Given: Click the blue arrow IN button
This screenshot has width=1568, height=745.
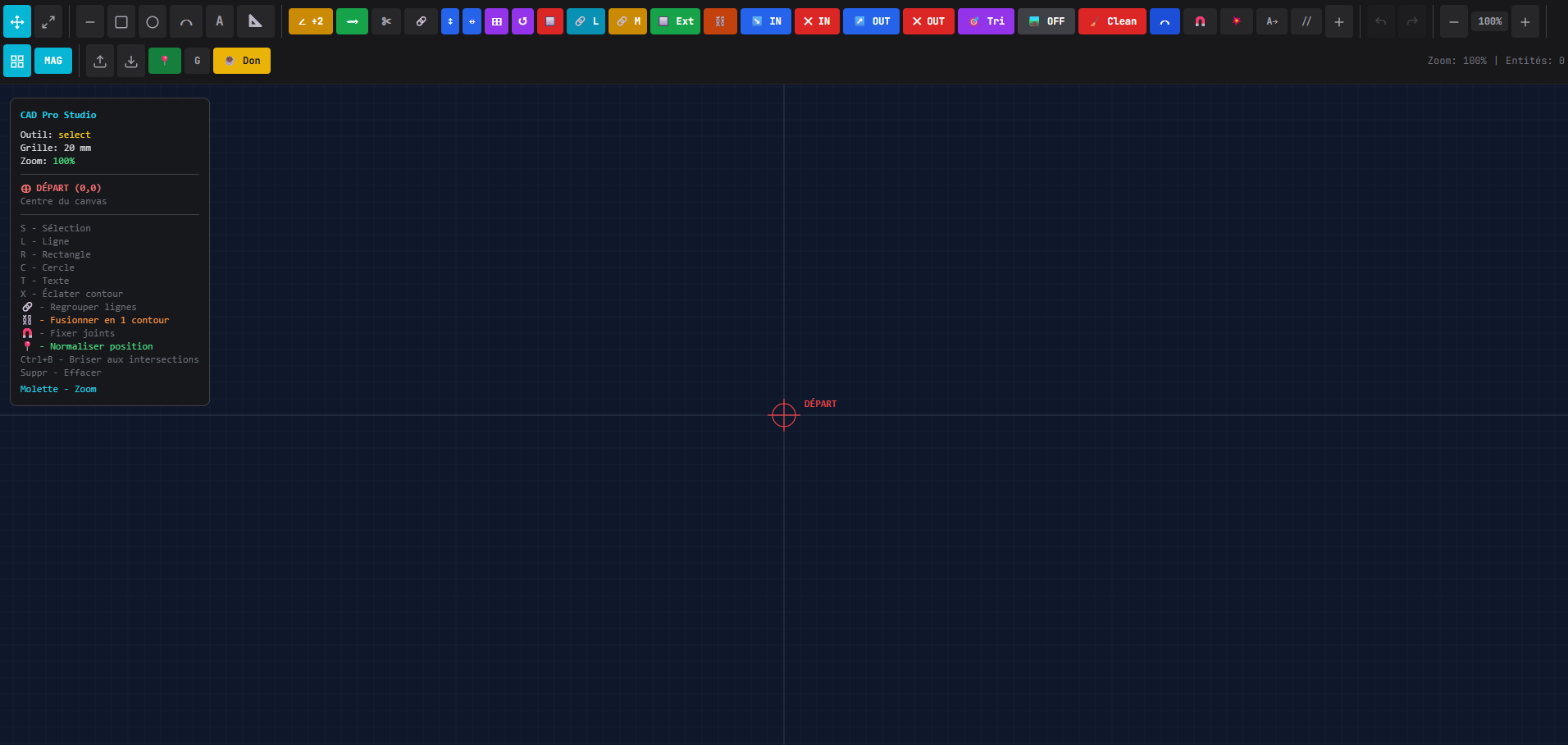Looking at the screenshot, I should click(x=766, y=21).
